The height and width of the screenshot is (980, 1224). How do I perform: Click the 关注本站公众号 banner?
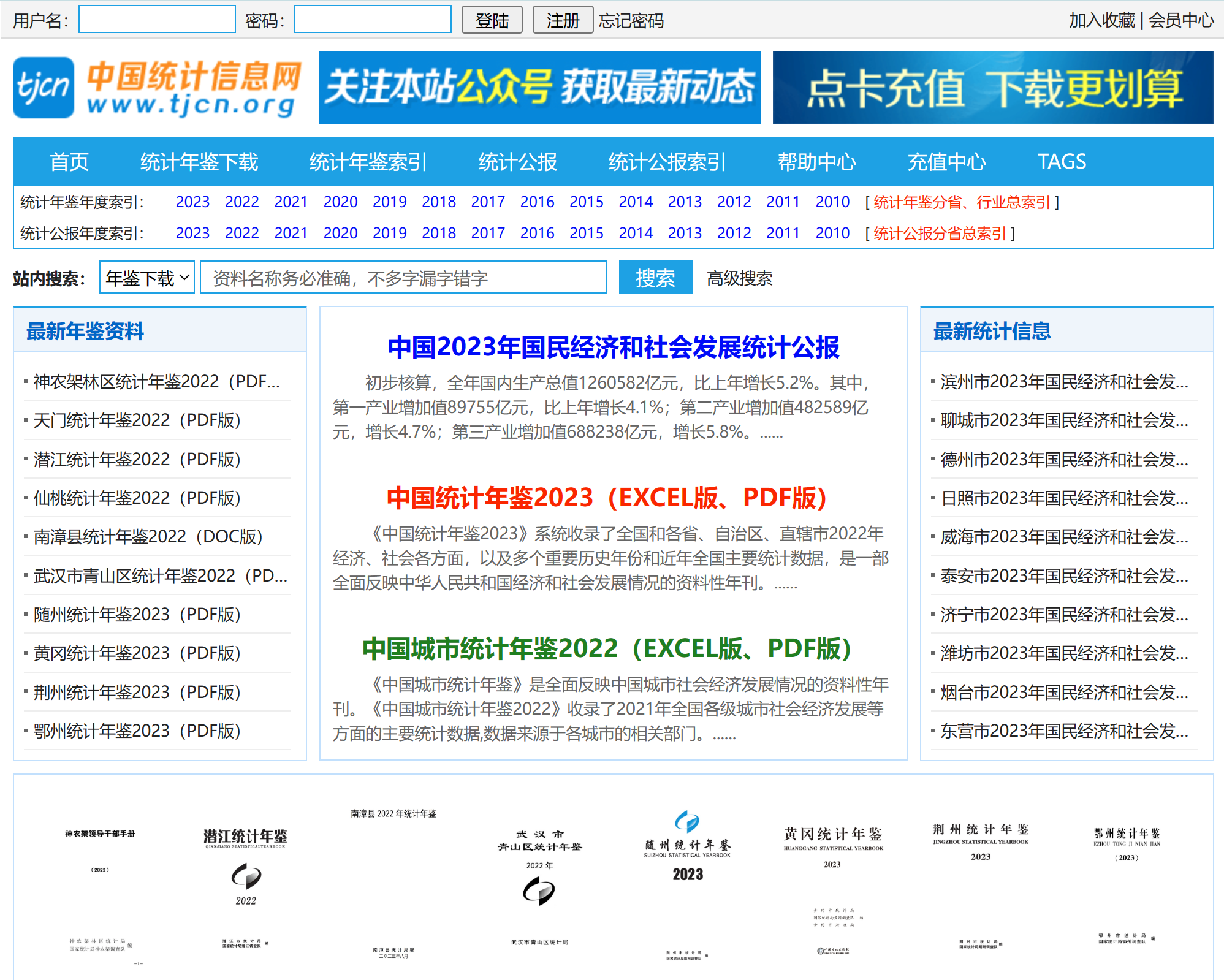click(539, 88)
